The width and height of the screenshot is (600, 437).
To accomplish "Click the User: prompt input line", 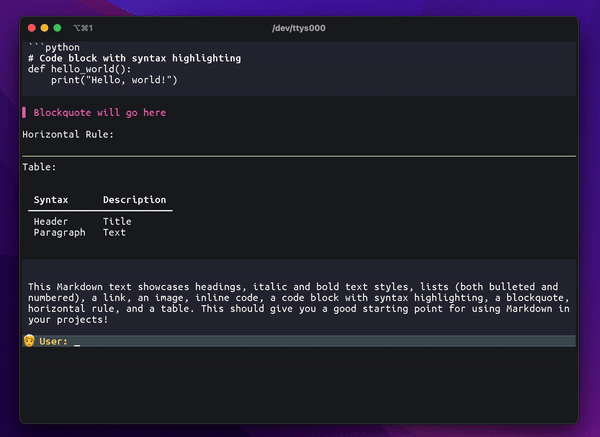I will pos(299,341).
